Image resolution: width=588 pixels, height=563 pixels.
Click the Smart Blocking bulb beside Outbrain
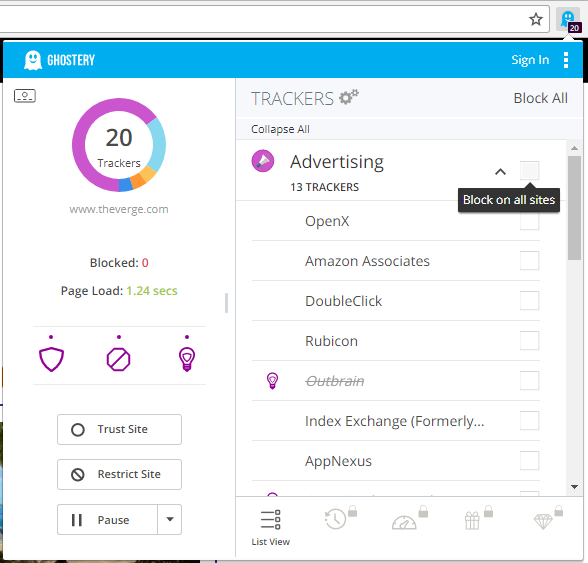point(272,381)
